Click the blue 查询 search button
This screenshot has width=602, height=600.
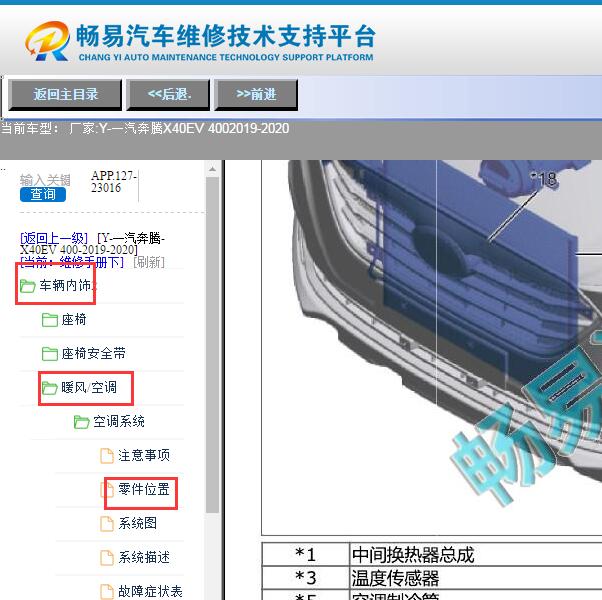(x=43, y=194)
